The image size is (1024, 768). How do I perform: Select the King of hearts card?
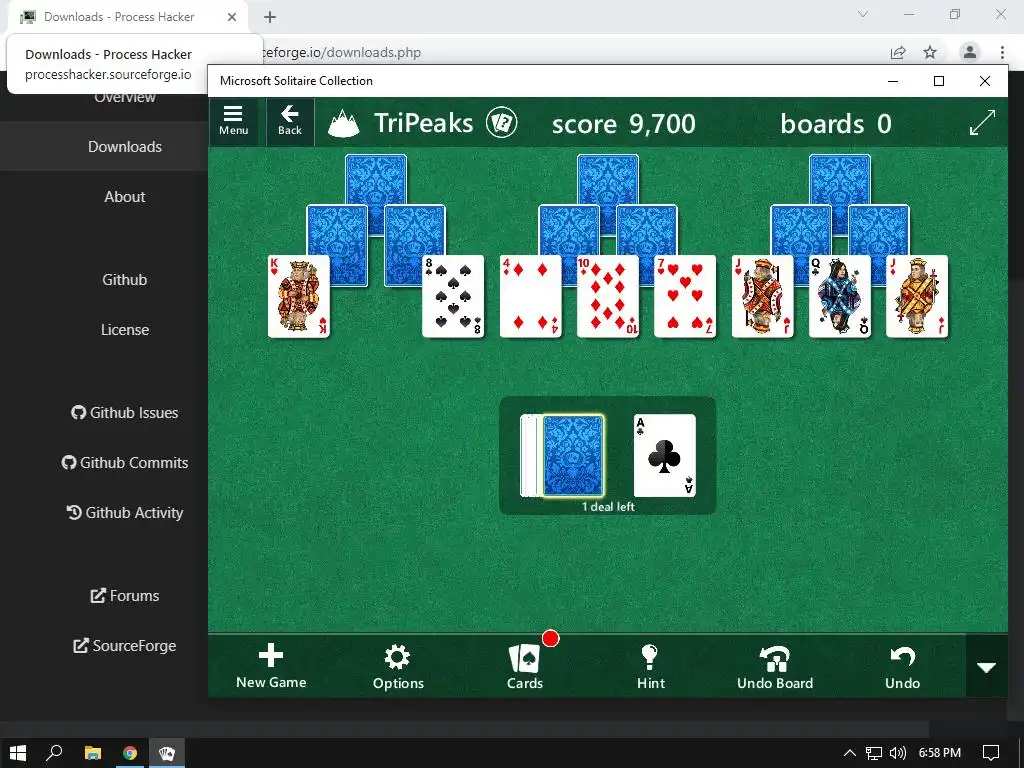click(x=298, y=296)
